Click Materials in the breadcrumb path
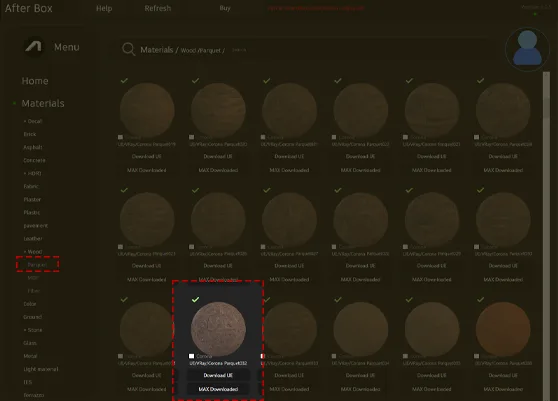 click(x=157, y=50)
